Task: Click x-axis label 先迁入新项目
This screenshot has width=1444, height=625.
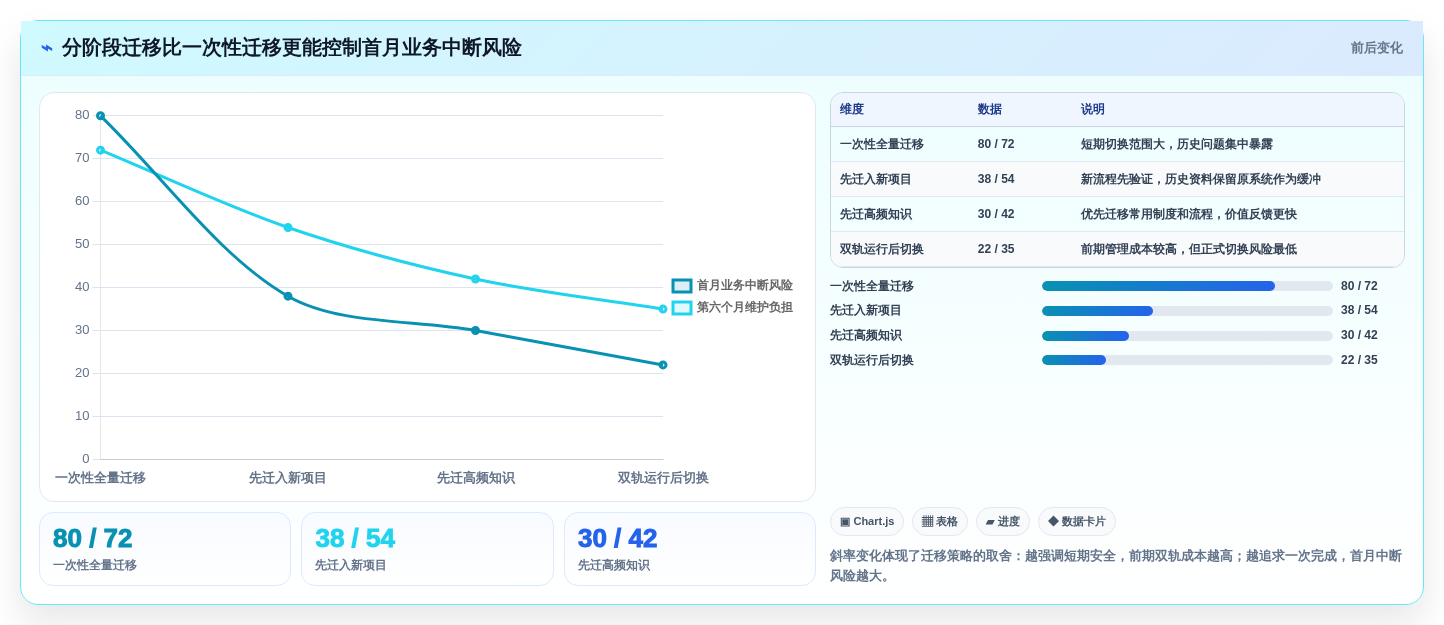Action: (x=288, y=478)
